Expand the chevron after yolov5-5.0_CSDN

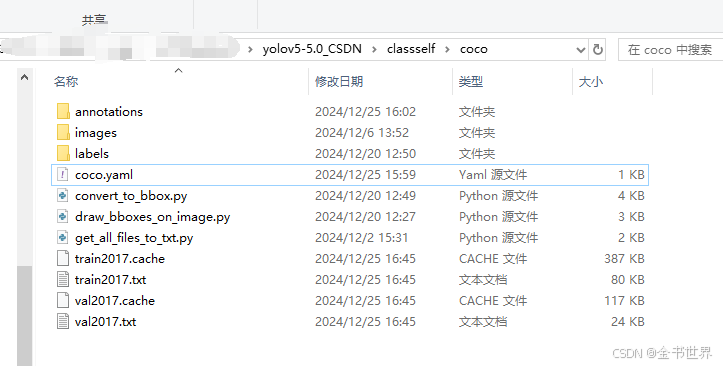point(374,49)
